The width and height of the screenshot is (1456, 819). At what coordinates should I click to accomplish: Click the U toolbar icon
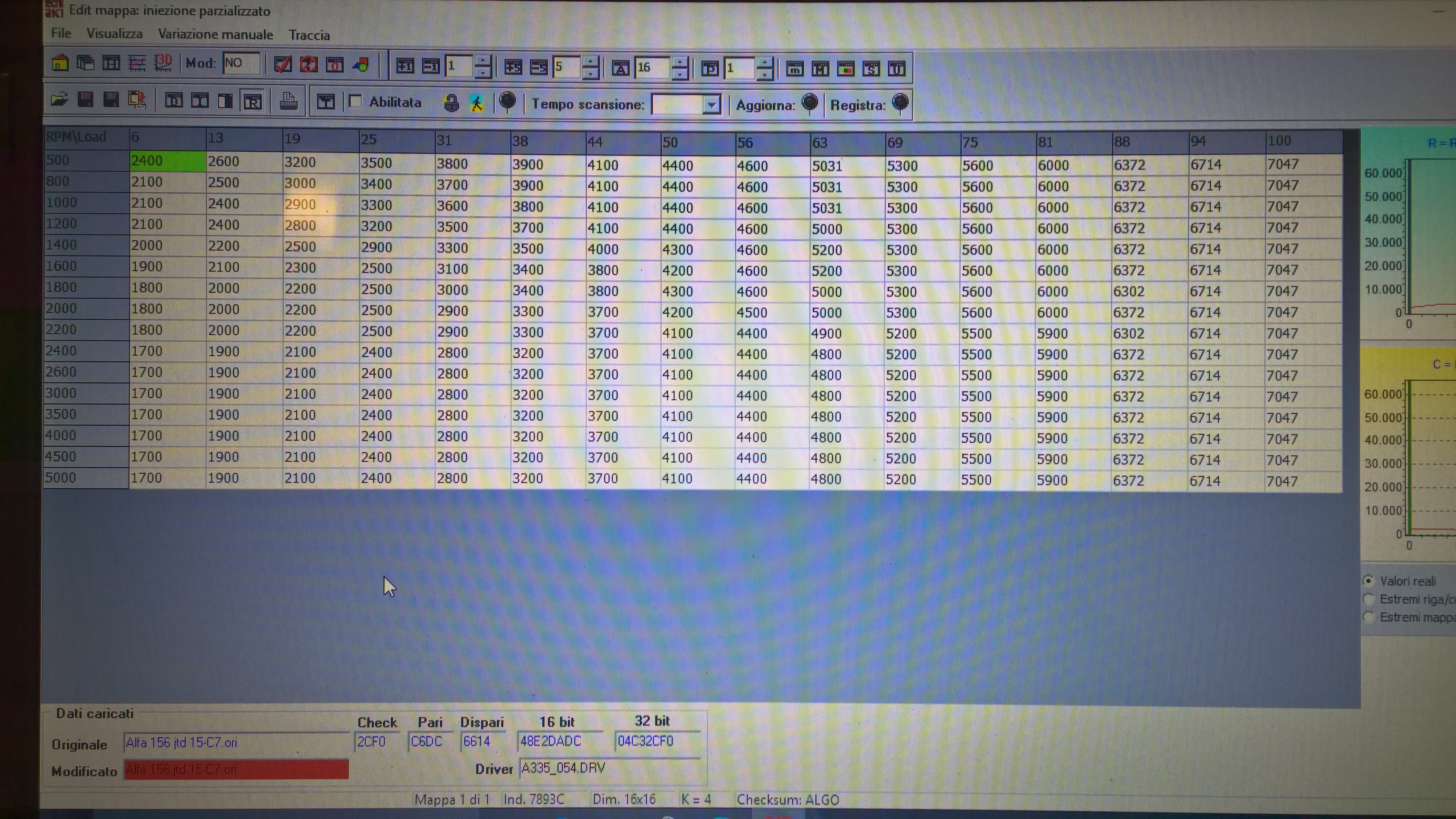tap(896, 69)
